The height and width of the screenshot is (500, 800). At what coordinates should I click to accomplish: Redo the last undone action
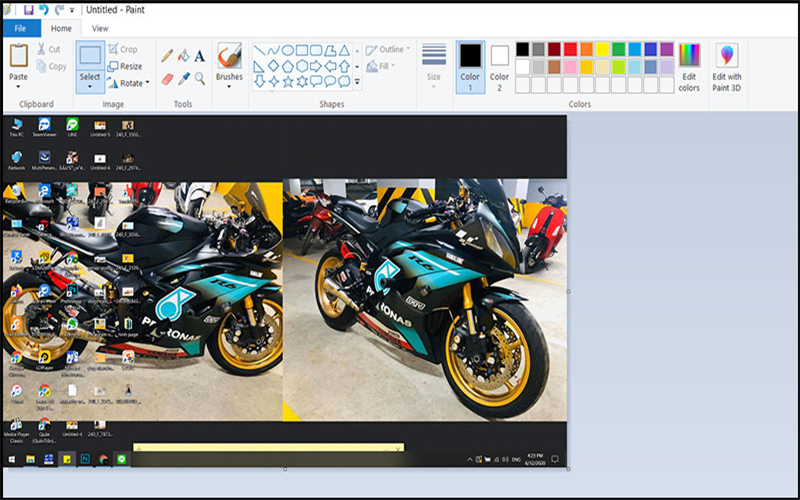tap(59, 10)
